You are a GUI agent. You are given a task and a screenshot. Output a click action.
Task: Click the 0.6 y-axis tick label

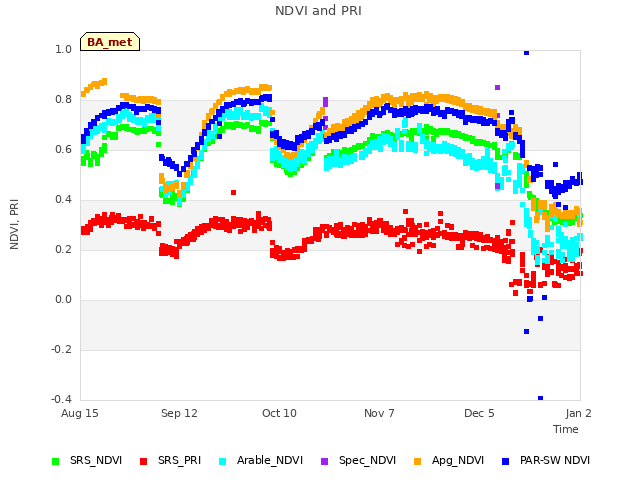click(x=63, y=149)
